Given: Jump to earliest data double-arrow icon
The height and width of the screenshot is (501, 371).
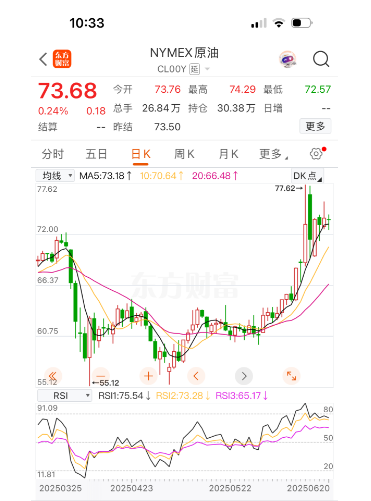Looking at the screenshot, I should click(x=53, y=375).
